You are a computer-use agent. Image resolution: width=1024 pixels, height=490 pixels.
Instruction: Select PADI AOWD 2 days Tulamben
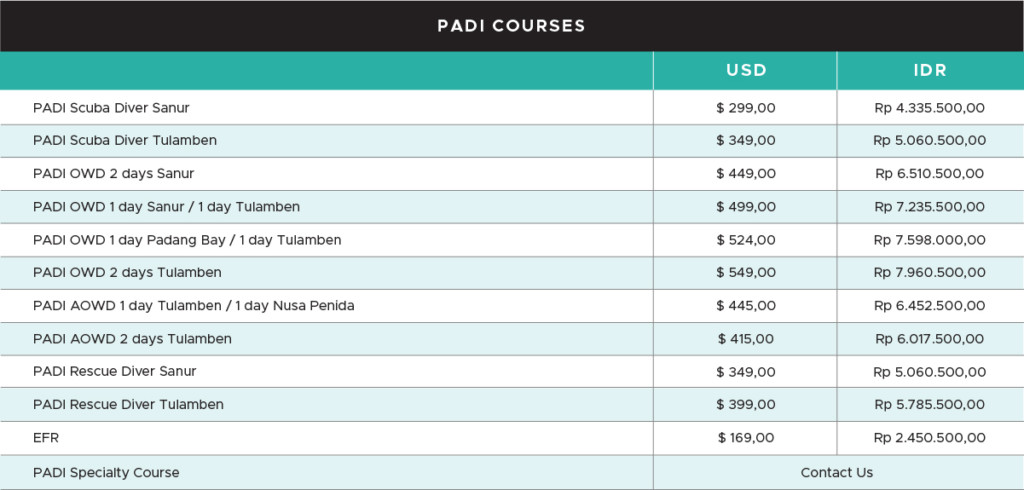(x=132, y=339)
